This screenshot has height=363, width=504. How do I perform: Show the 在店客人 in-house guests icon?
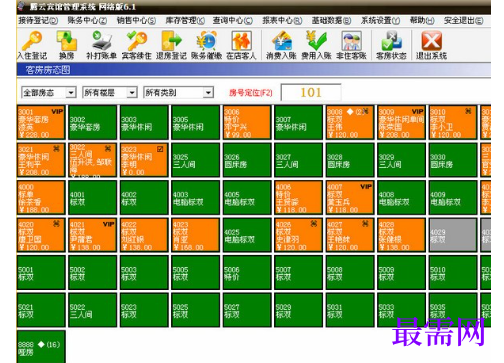[241, 45]
